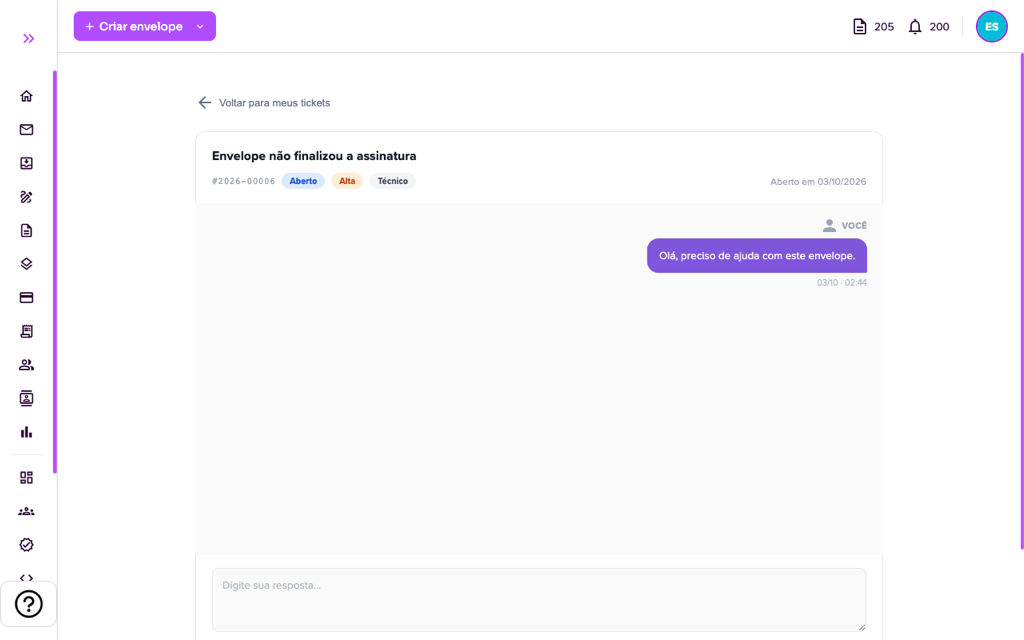The width and height of the screenshot is (1024, 640).
Task: Click the main page purple scrollbar
Action: pyautogui.click(x=1021, y=301)
